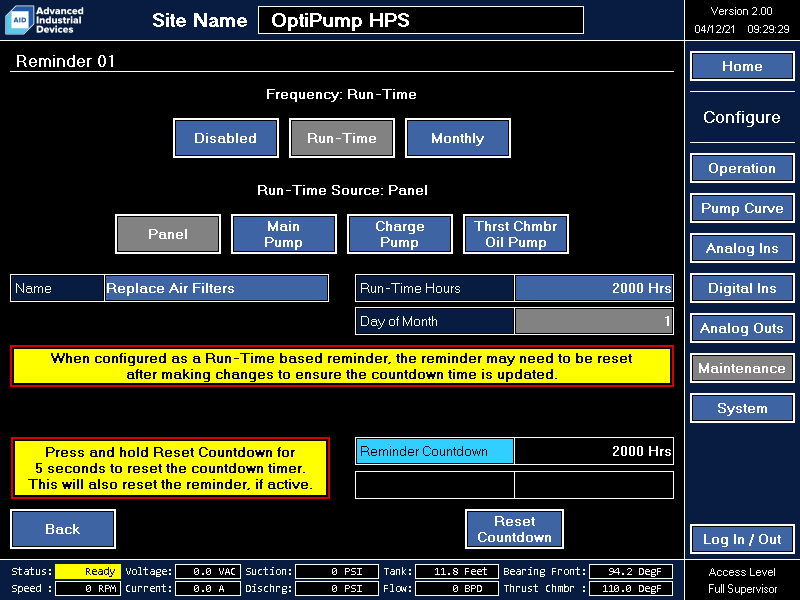Click the Version 2.00 text
Image resolution: width=800 pixels, height=600 pixels.
[x=741, y=11]
